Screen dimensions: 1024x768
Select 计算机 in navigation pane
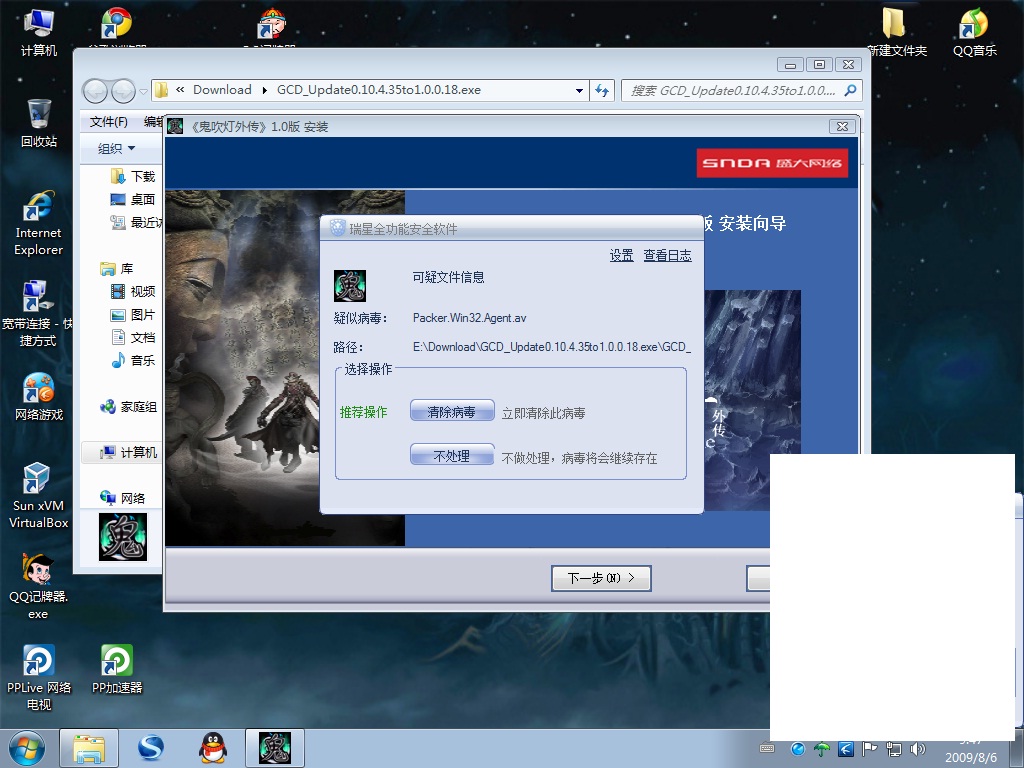tap(129, 453)
